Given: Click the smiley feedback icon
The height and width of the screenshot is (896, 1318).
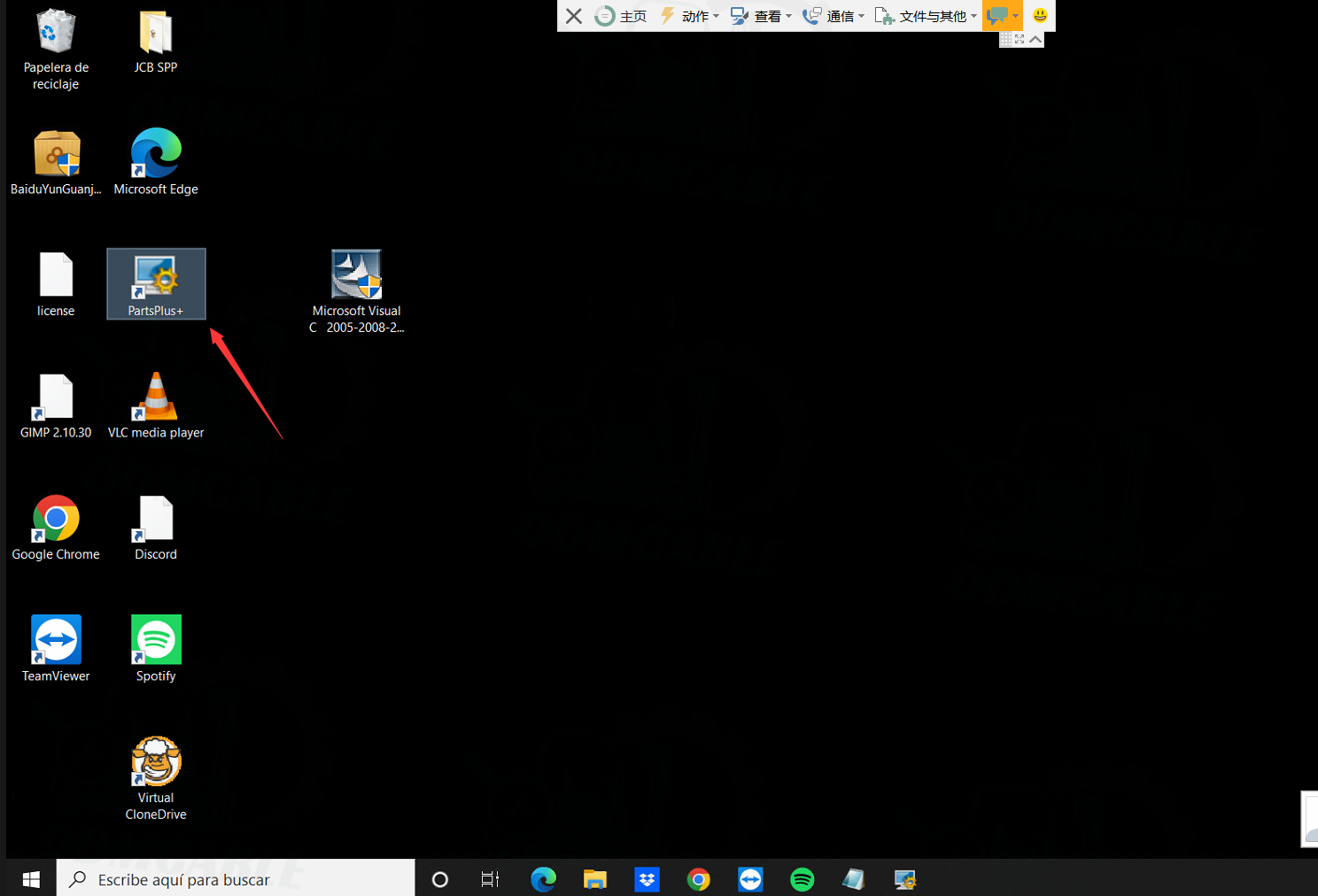Looking at the screenshot, I should (x=1040, y=15).
